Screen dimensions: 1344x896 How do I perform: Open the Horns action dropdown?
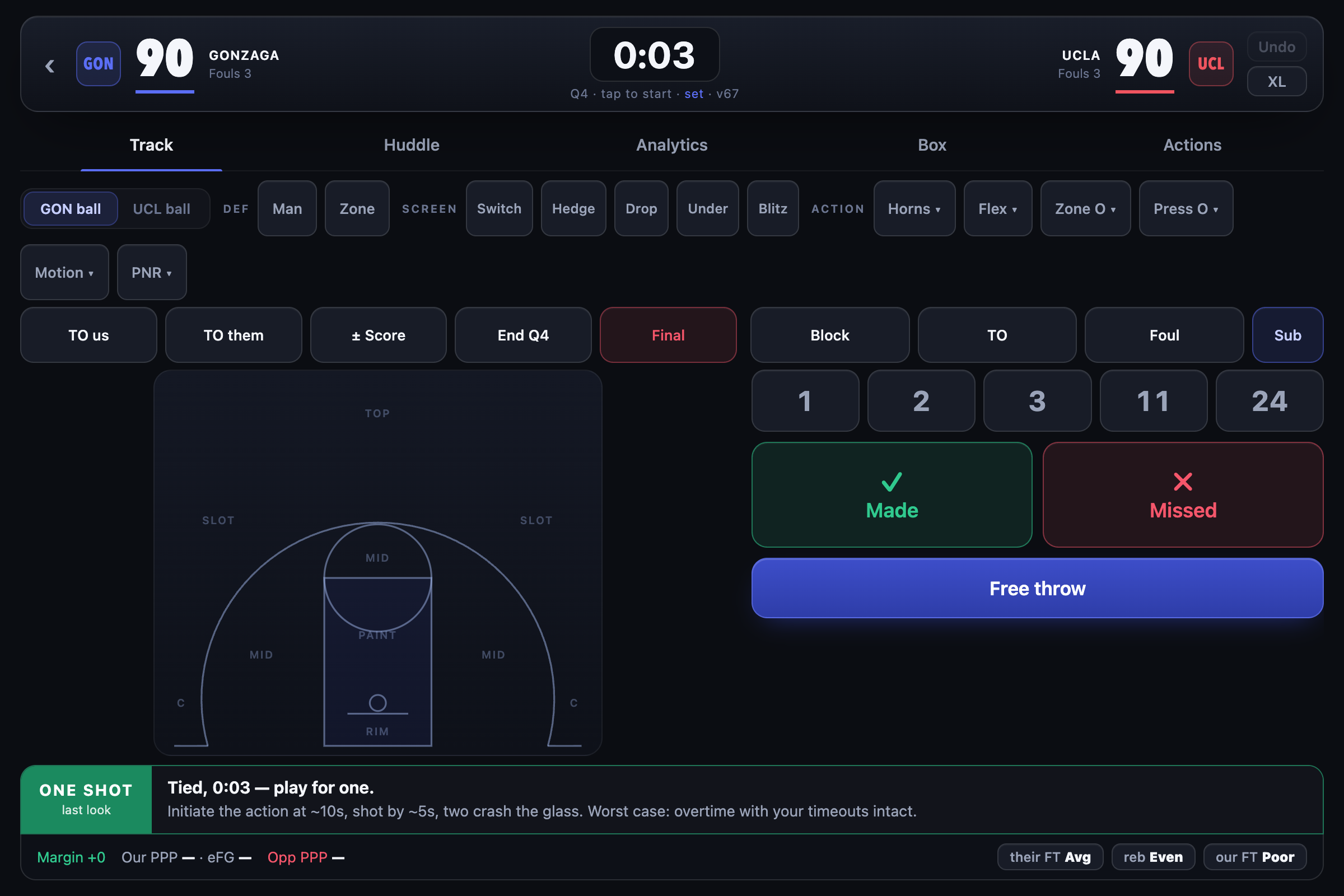click(x=914, y=208)
